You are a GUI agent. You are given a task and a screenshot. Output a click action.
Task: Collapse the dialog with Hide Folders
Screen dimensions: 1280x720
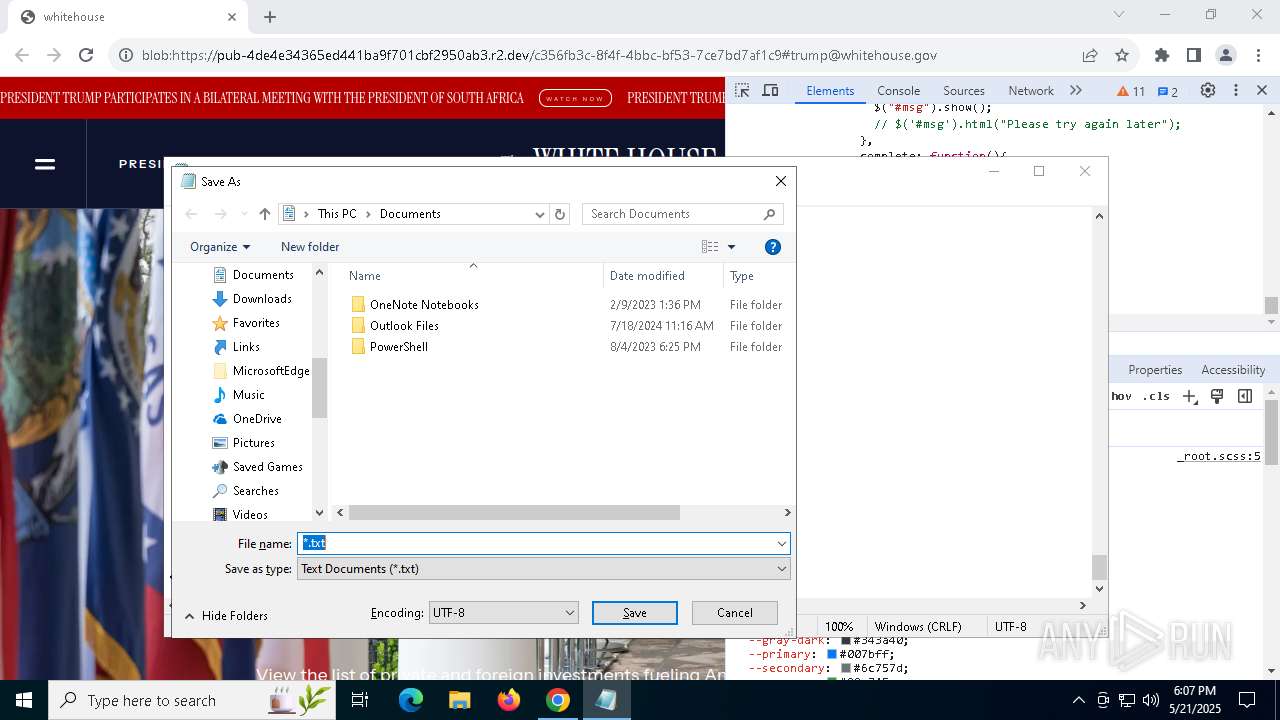tap(226, 616)
